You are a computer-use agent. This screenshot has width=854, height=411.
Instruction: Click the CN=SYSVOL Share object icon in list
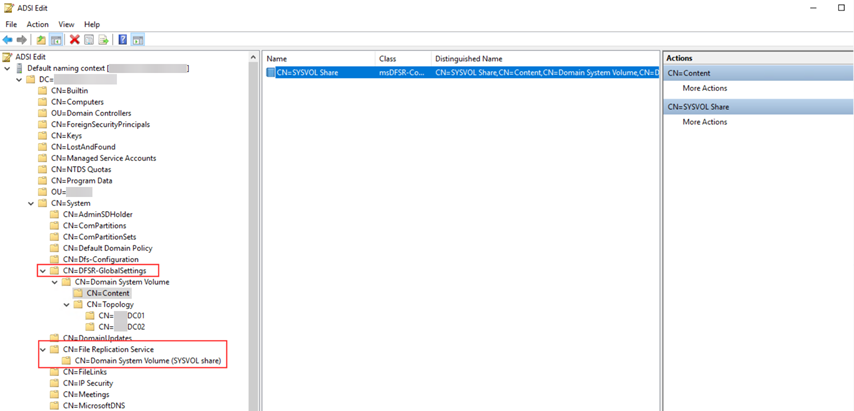point(271,72)
